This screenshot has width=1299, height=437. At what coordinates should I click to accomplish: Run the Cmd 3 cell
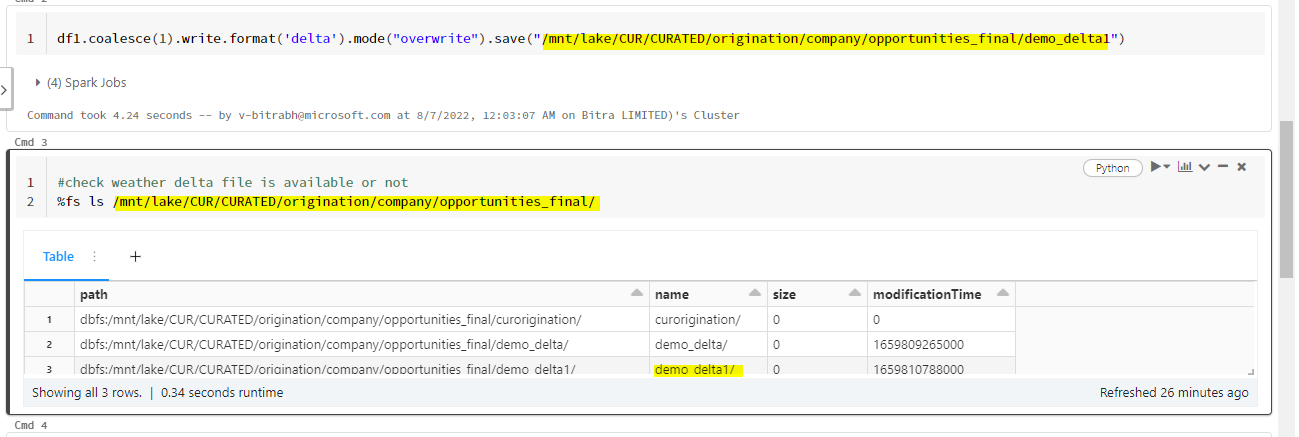pos(1155,167)
